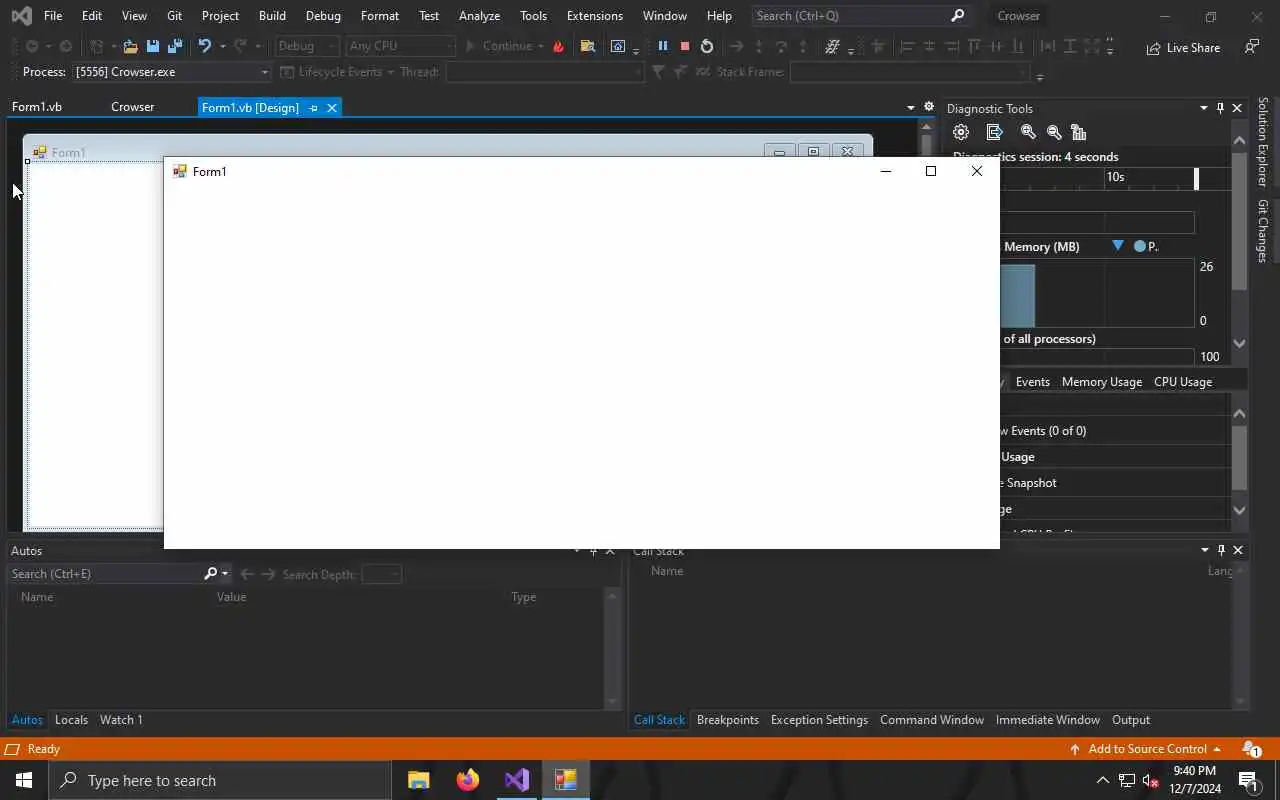
Task: Open the Any CPU platform dropdown
Action: [x=400, y=46]
